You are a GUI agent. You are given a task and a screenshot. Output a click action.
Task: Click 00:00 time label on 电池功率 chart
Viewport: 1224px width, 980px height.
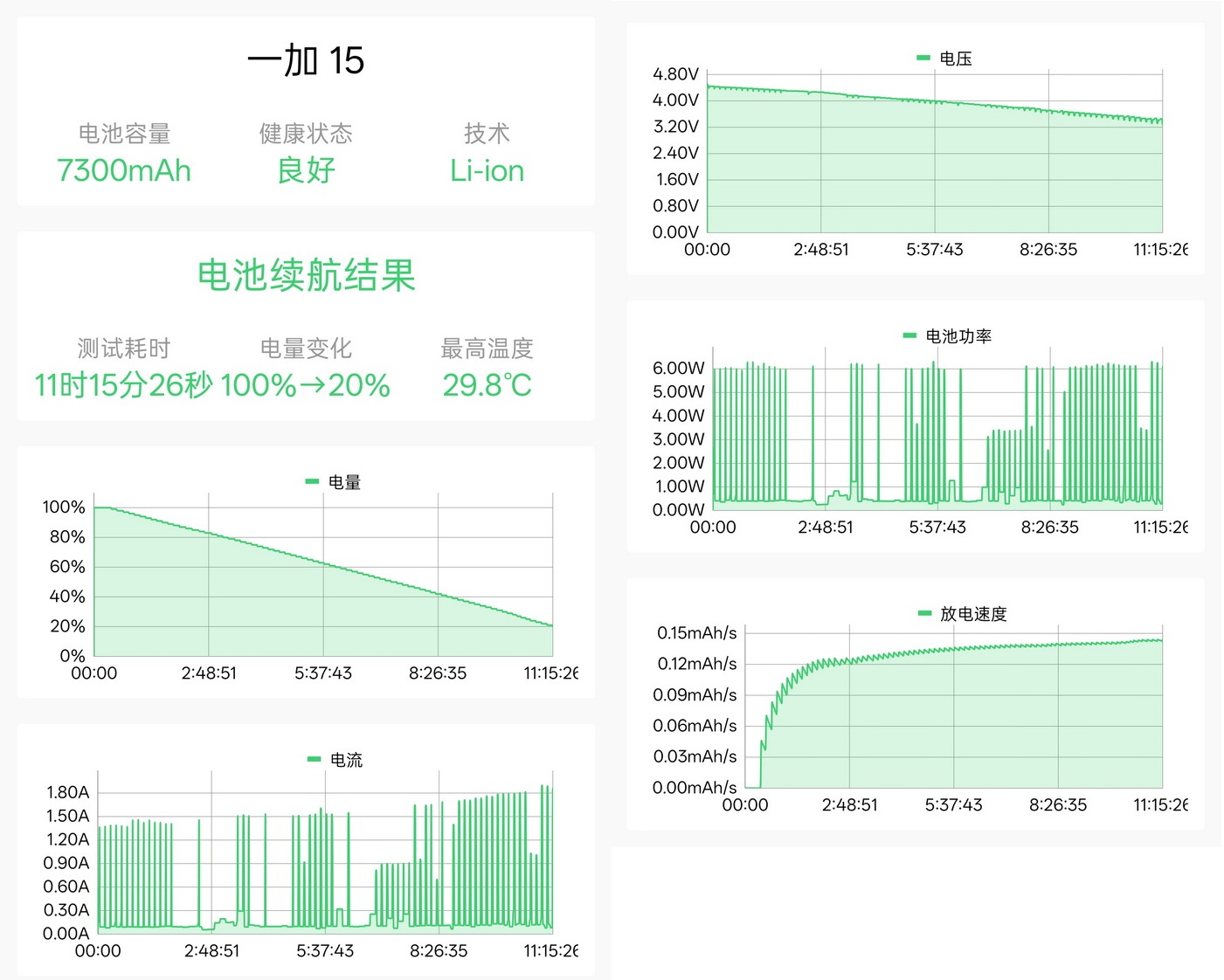[x=713, y=527]
